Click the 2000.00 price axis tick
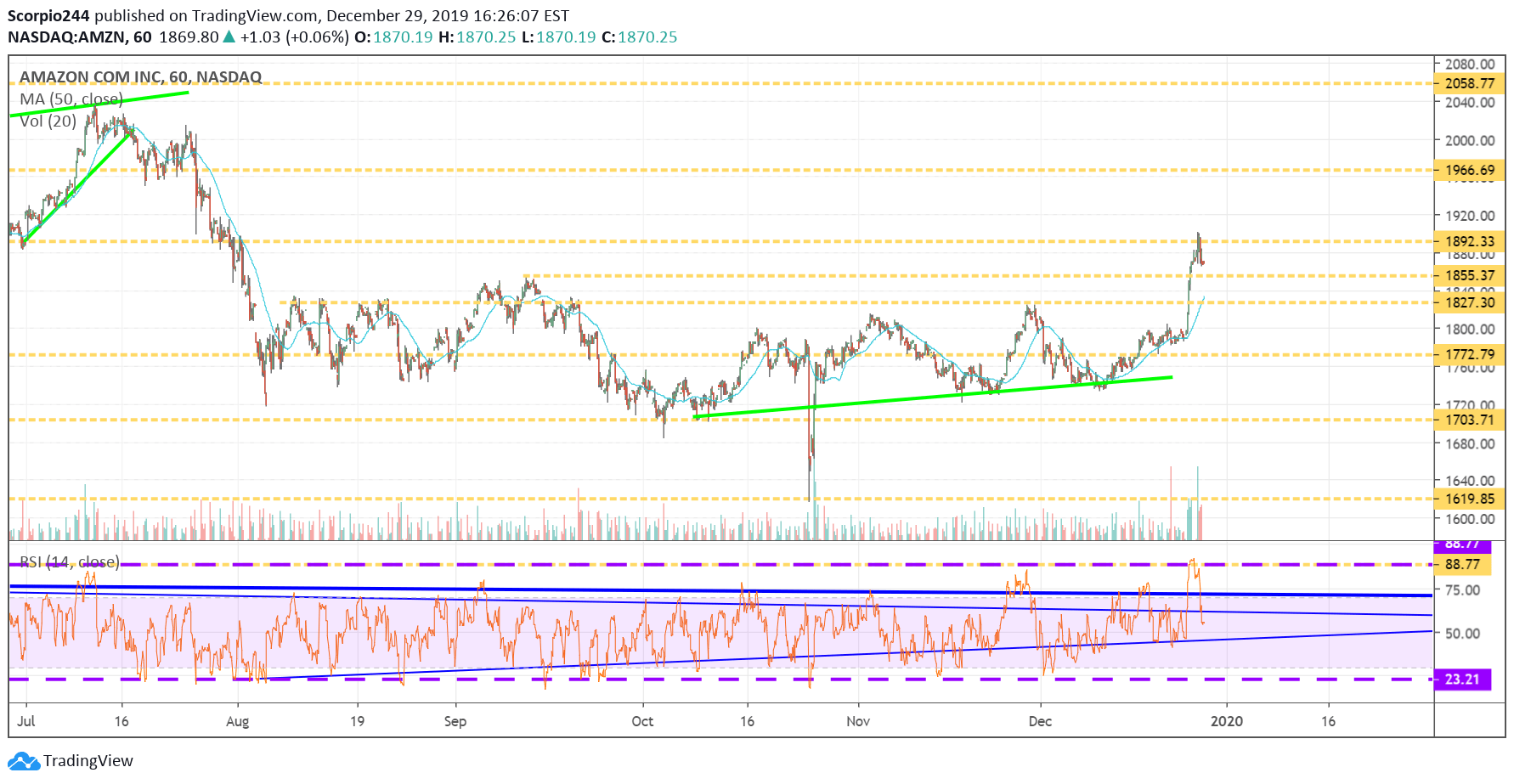 (1470, 141)
